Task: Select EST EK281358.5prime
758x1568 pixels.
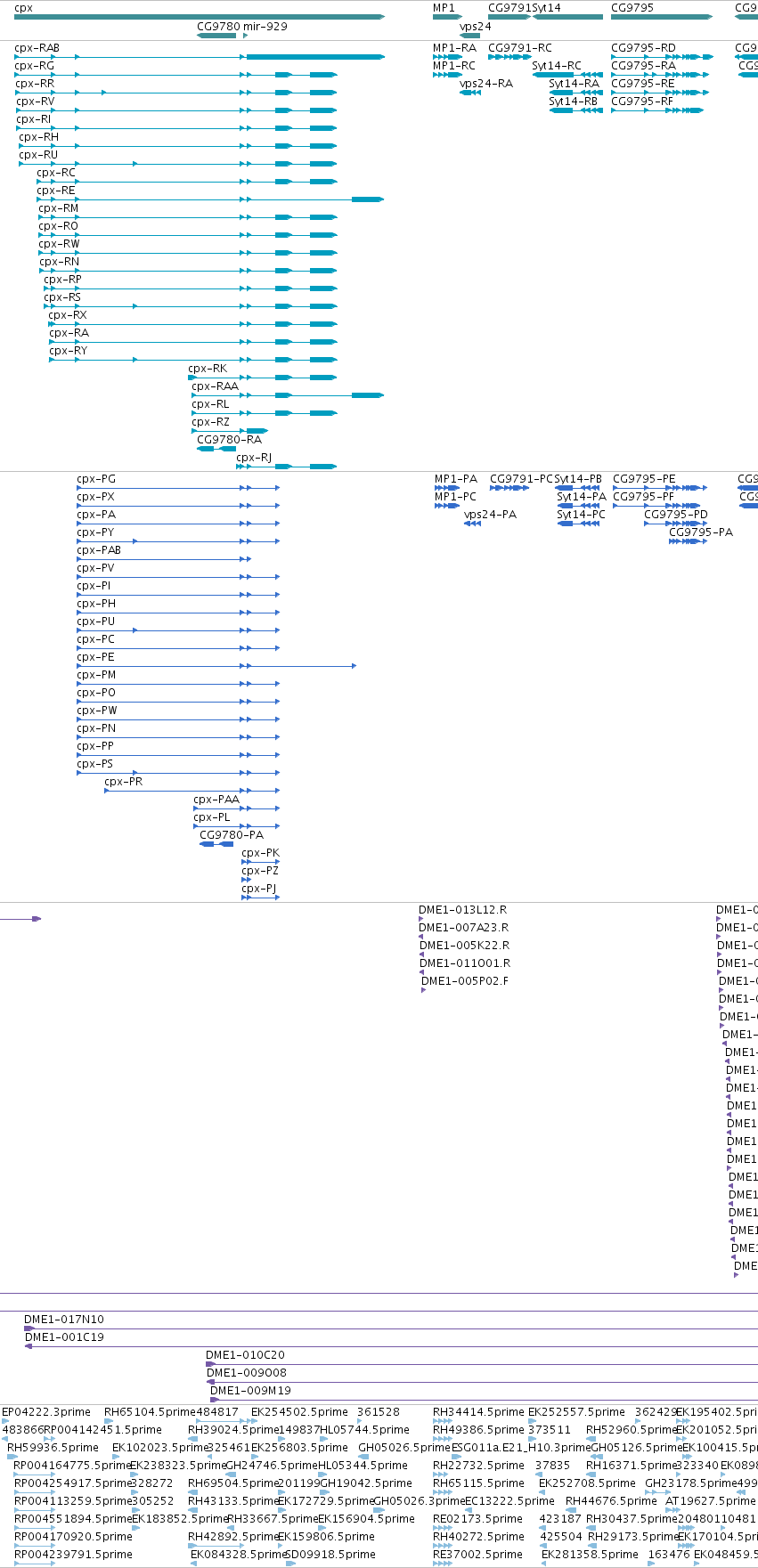Action: [x=590, y=1555]
